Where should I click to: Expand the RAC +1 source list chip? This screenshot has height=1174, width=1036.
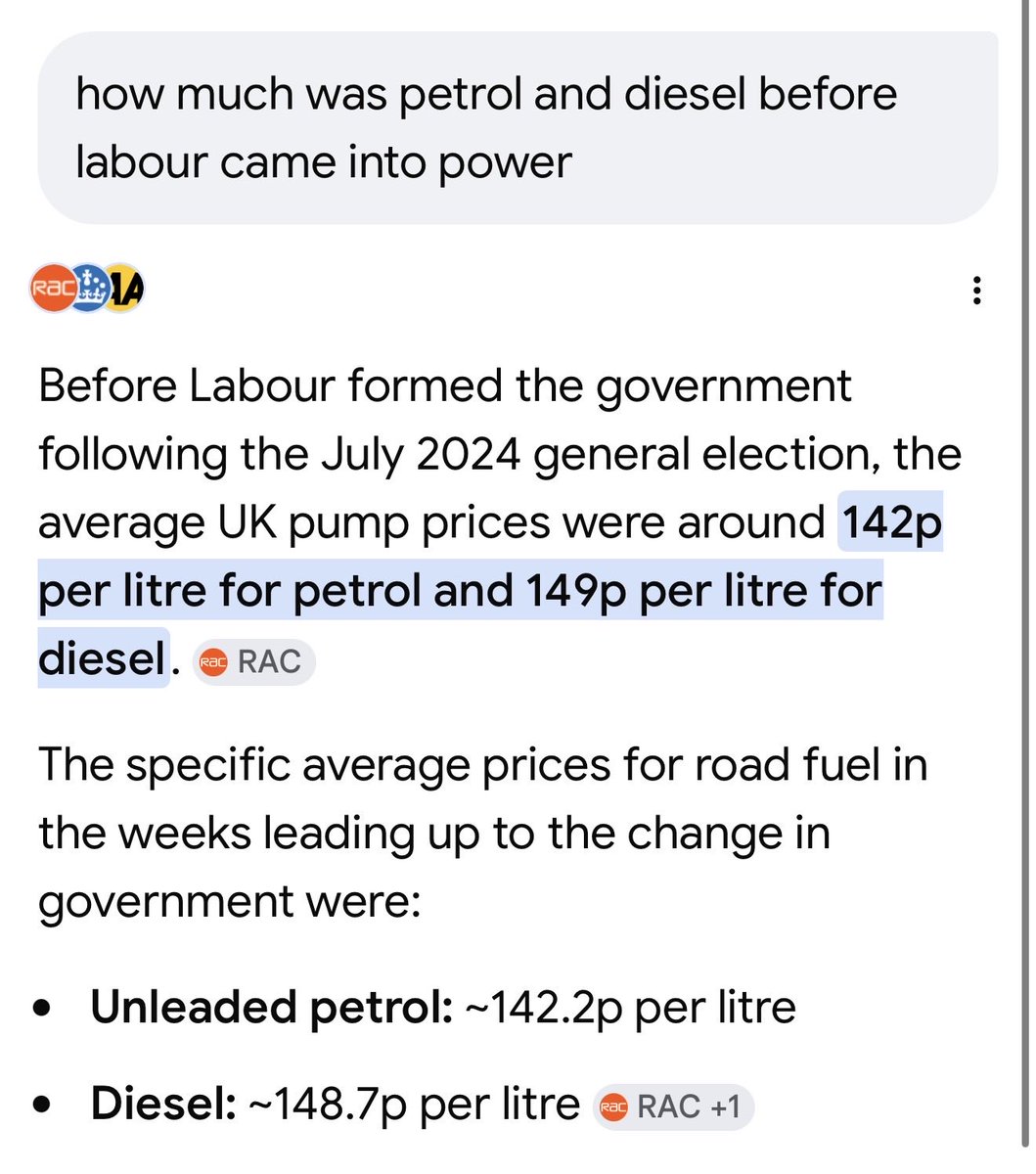point(673,1107)
